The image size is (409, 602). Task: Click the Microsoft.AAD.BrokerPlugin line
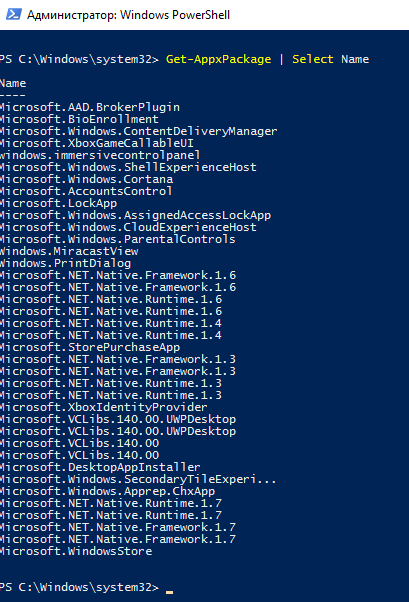click(90, 107)
